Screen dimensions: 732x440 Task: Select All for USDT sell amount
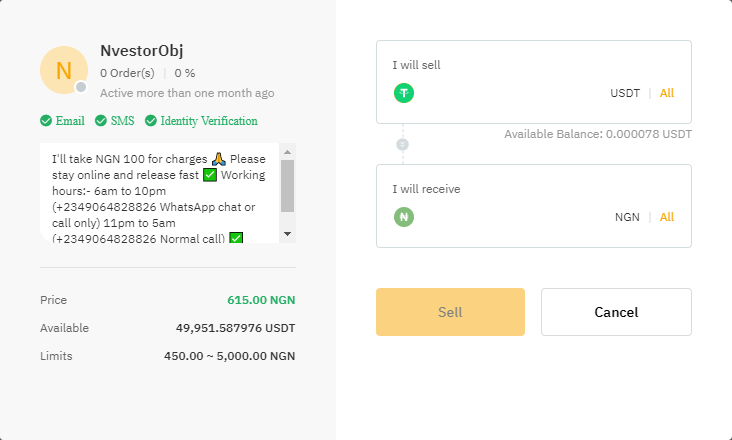coord(667,93)
